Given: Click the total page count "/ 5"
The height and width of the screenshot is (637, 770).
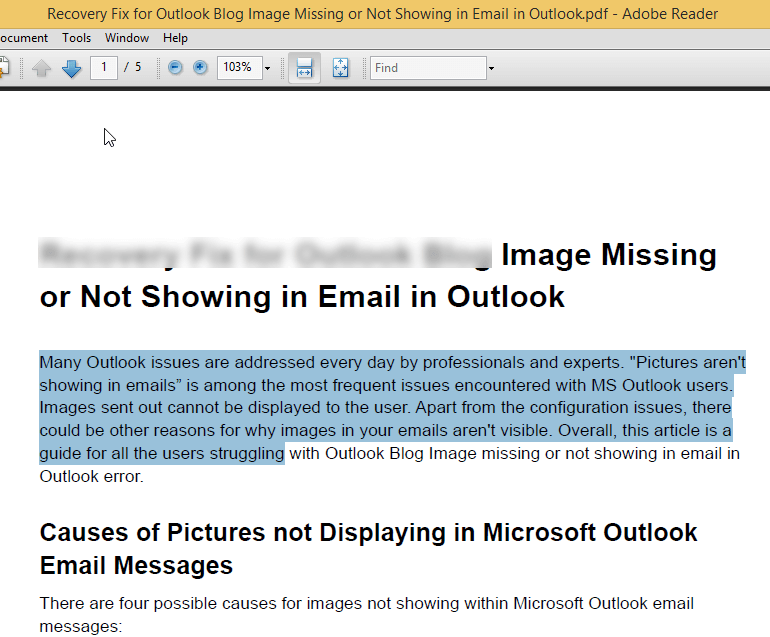Looking at the screenshot, I should pos(133,67).
